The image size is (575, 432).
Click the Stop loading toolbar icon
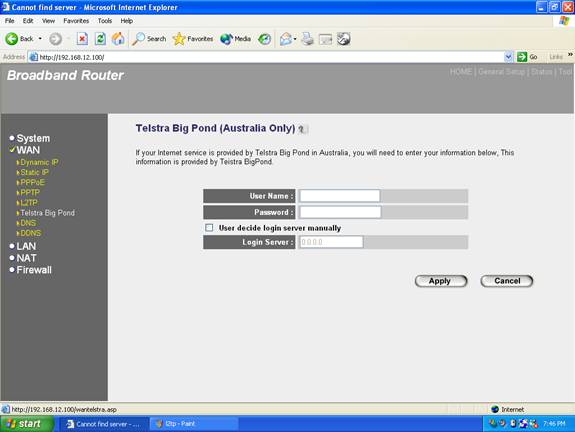(82, 39)
